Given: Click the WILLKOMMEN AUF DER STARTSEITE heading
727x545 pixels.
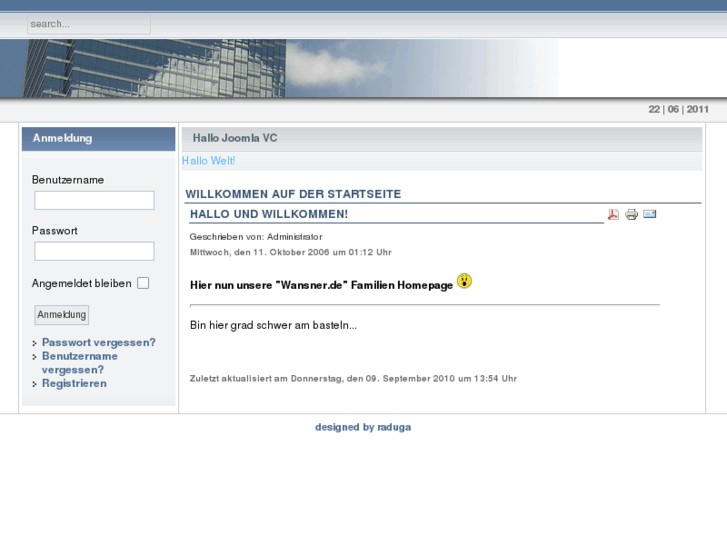Looking at the screenshot, I should point(293,194).
